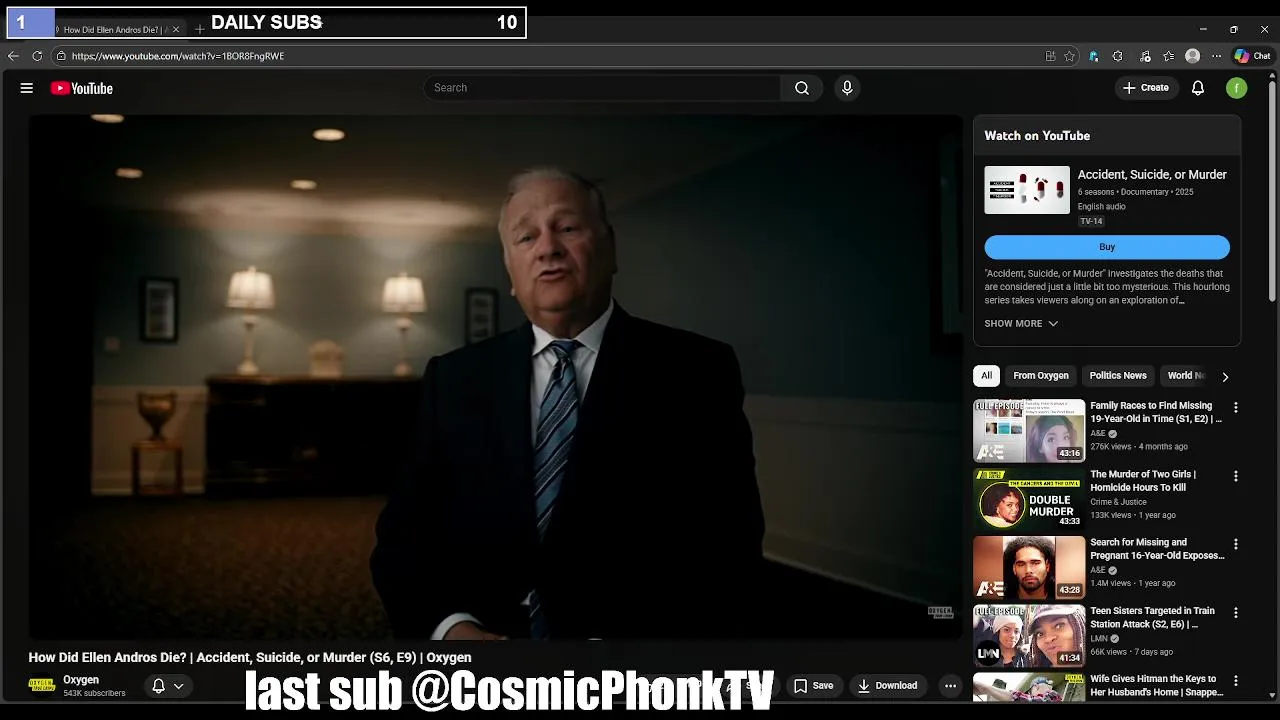Click the browser address bar URL
Image resolution: width=1280 pixels, height=720 pixels.
click(x=178, y=56)
